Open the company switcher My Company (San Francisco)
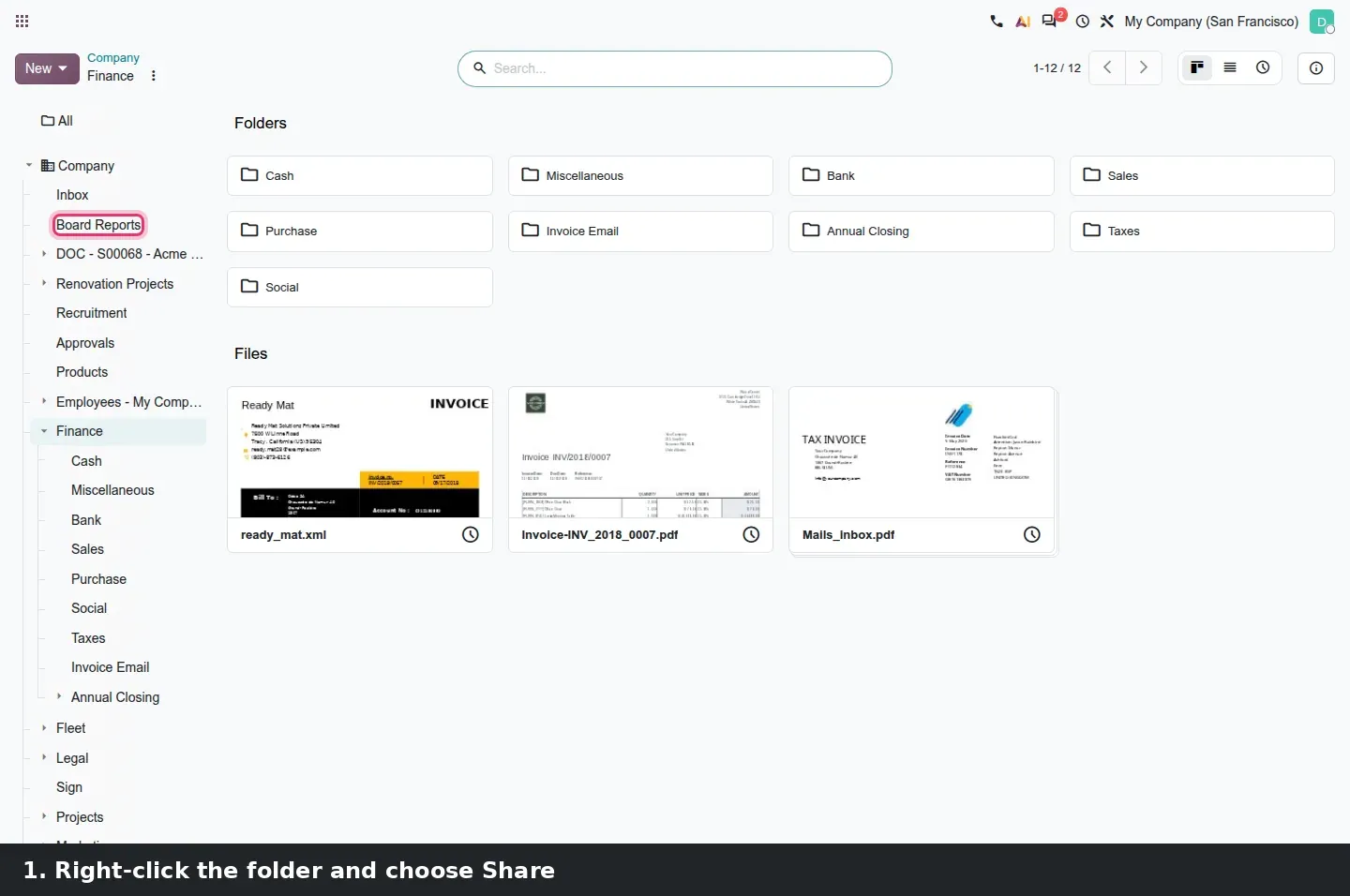1350x896 pixels. [x=1211, y=21]
